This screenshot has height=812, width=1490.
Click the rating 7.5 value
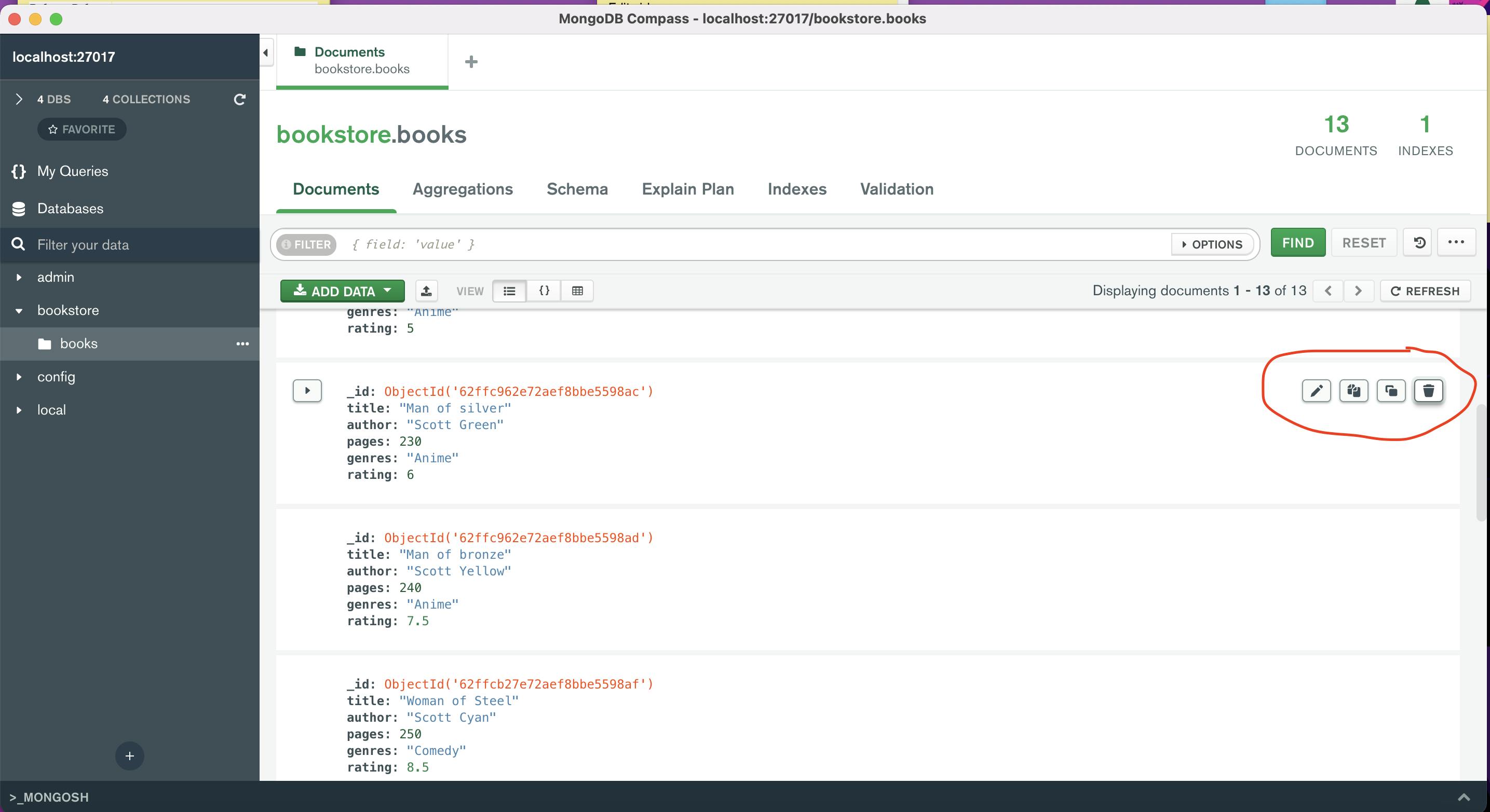pos(417,621)
